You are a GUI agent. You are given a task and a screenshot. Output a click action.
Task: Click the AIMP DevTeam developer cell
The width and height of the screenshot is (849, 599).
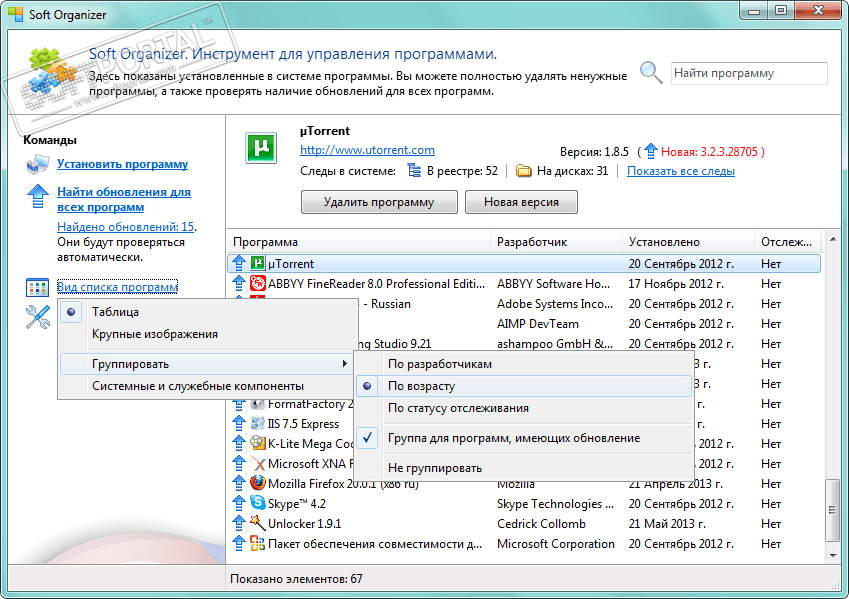click(x=538, y=324)
